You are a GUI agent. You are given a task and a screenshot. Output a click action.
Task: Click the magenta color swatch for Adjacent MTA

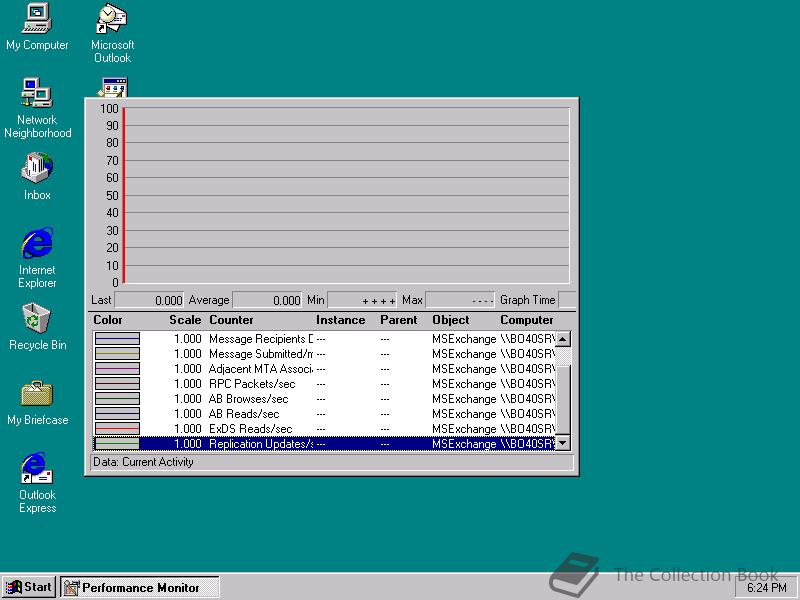[117, 369]
